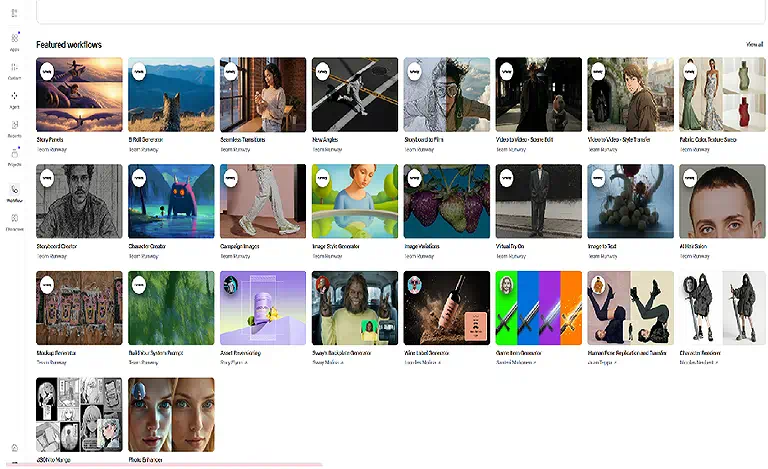The width and height of the screenshot is (768, 469).
Task: Click the 'Story Panels' title text
Action: click(x=50, y=140)
